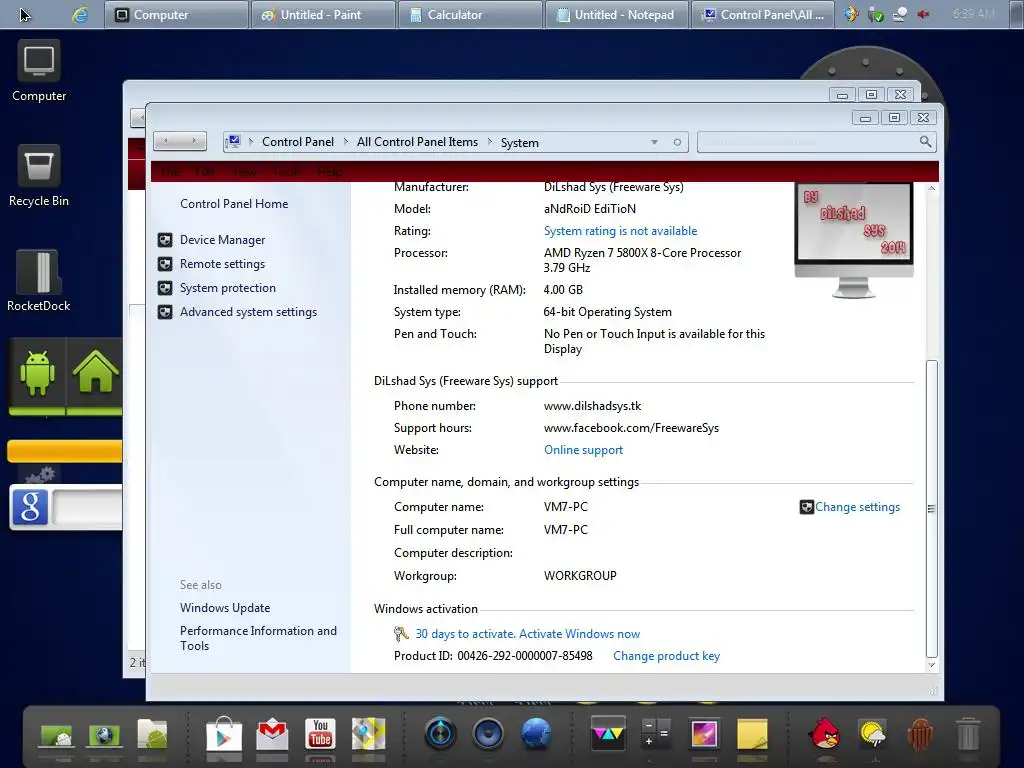Open Gmail icon in the dock

click(272, 734)
